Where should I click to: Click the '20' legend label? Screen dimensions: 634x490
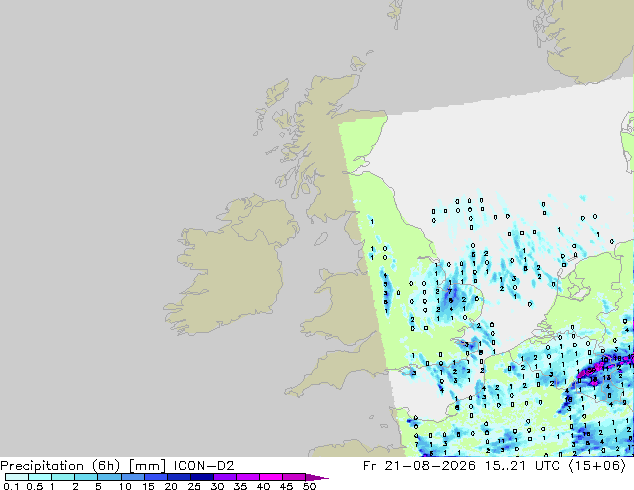coord(171,486)
